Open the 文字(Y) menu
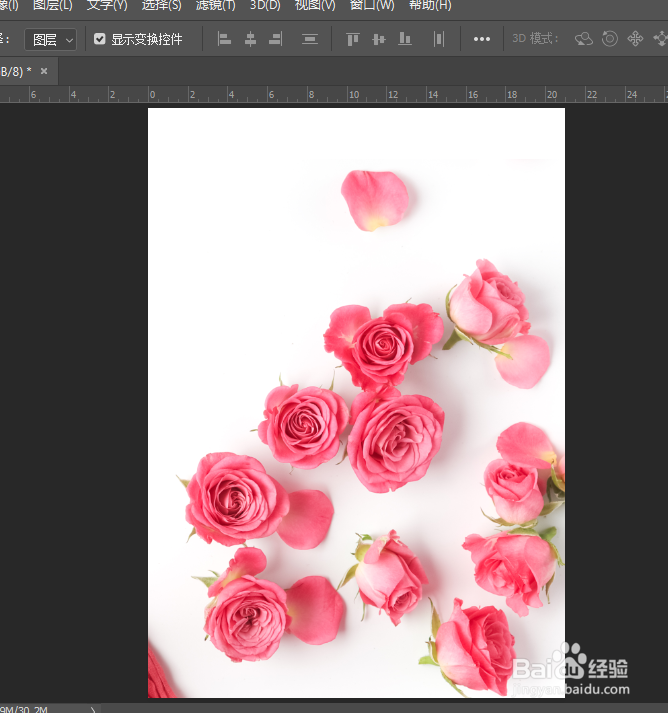The image size is (668, 713). [x=107, y=5]
